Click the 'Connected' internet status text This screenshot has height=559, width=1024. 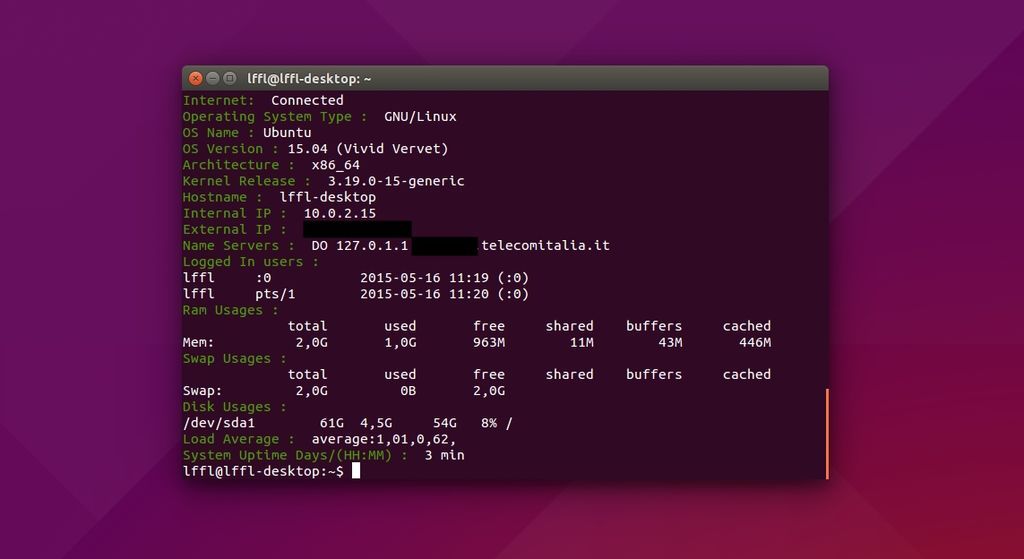(307, 100)
